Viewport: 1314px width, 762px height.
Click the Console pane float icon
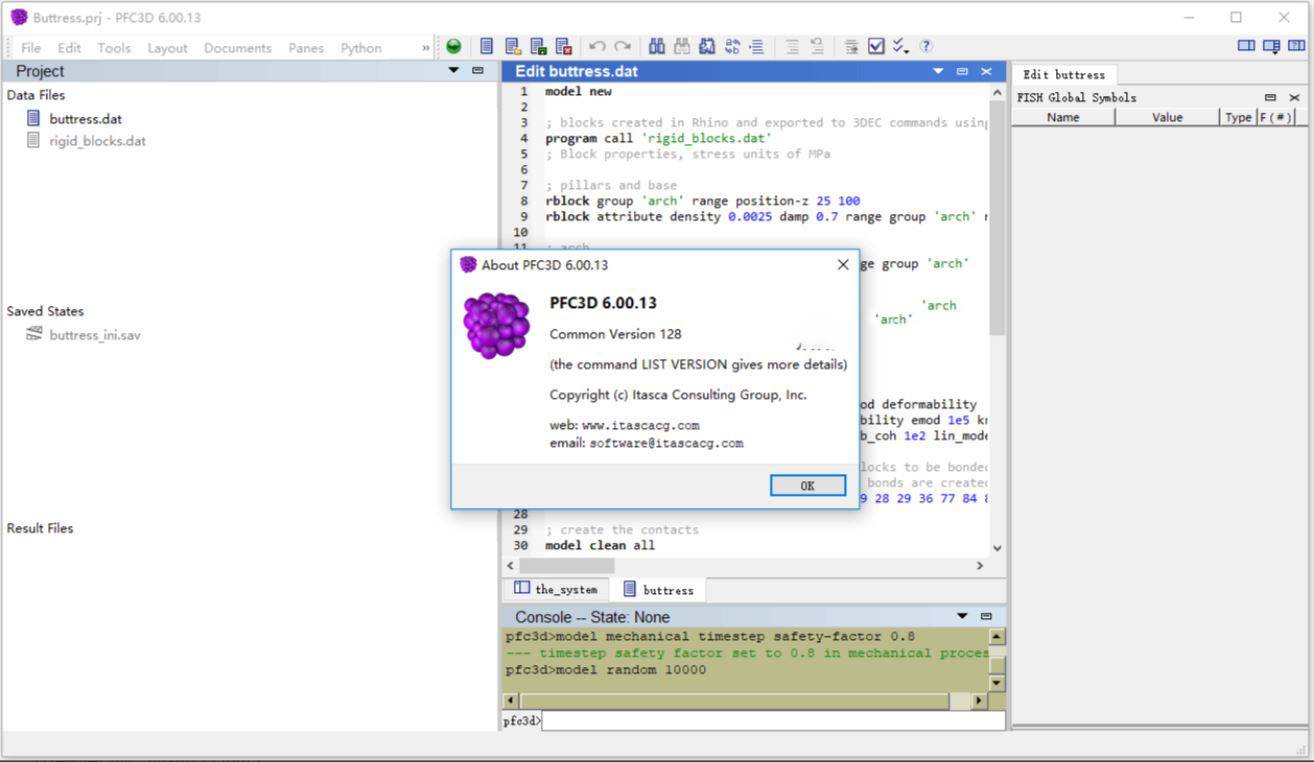tap(986, 616)
